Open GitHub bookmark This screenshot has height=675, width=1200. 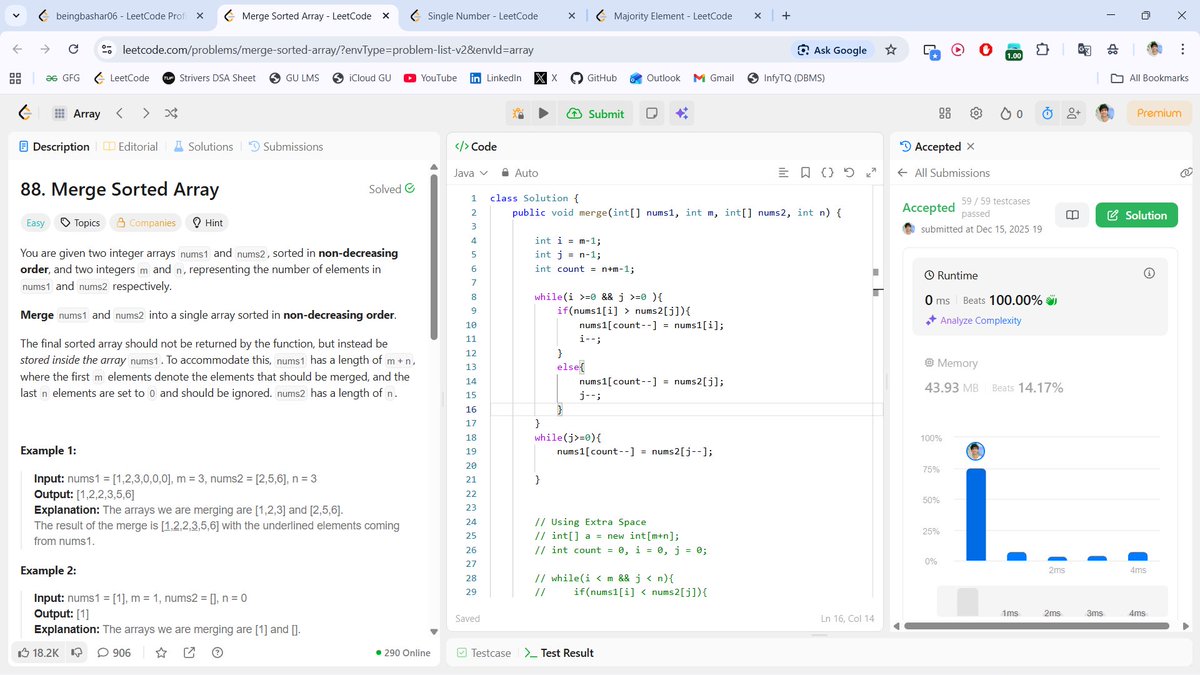(593, 78)
